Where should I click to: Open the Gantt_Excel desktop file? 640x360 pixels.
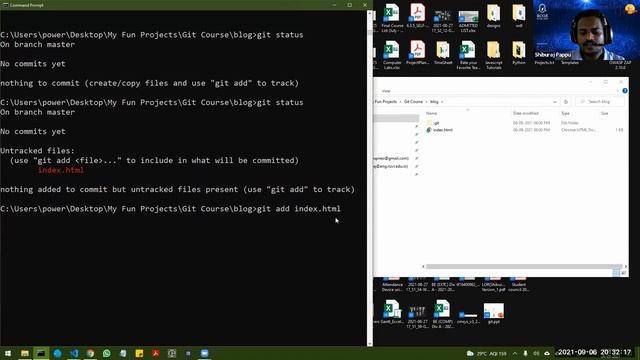tap(391, 312)
